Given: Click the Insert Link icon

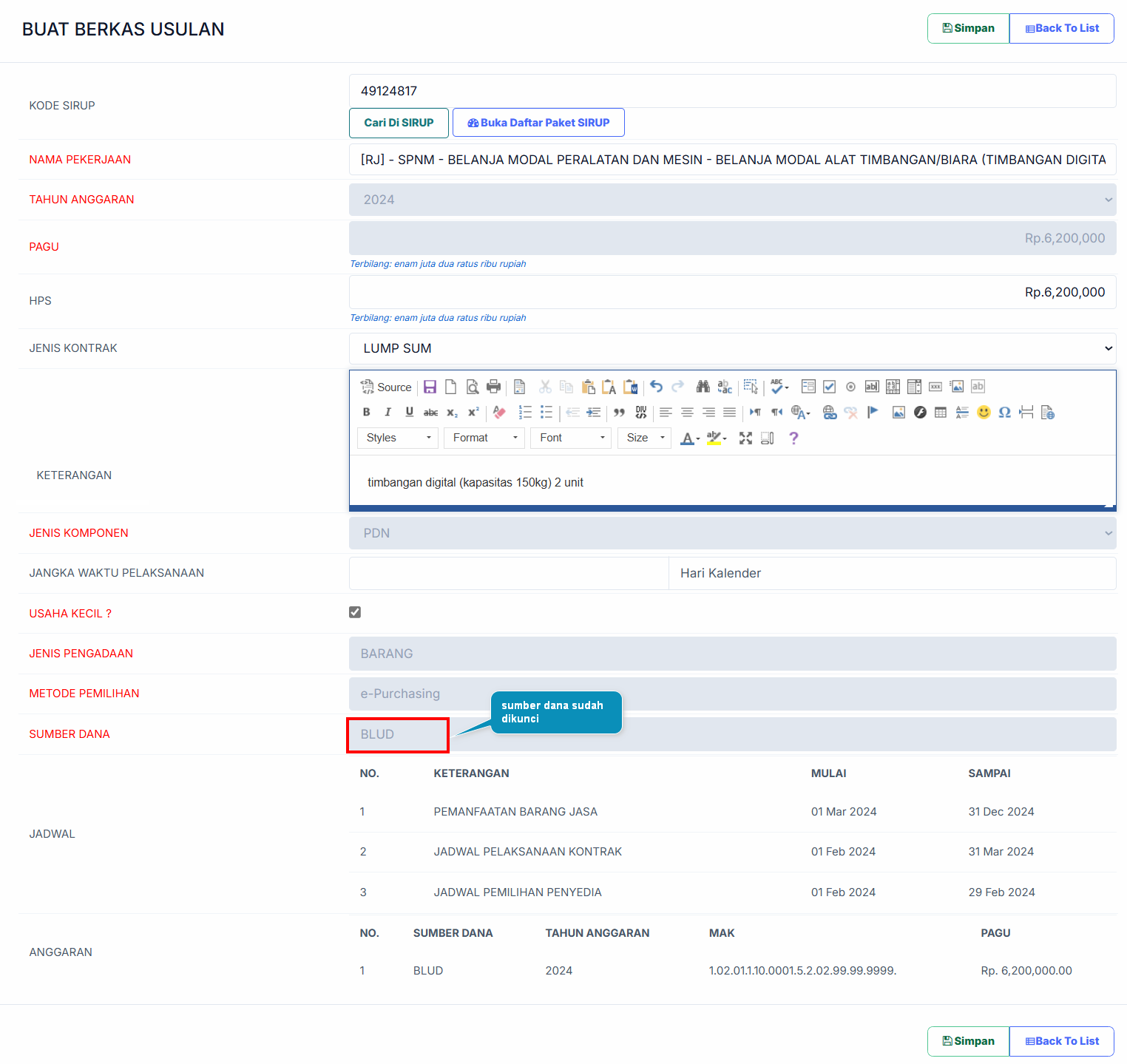Looking at the screenshot, I should click(830, 413).
